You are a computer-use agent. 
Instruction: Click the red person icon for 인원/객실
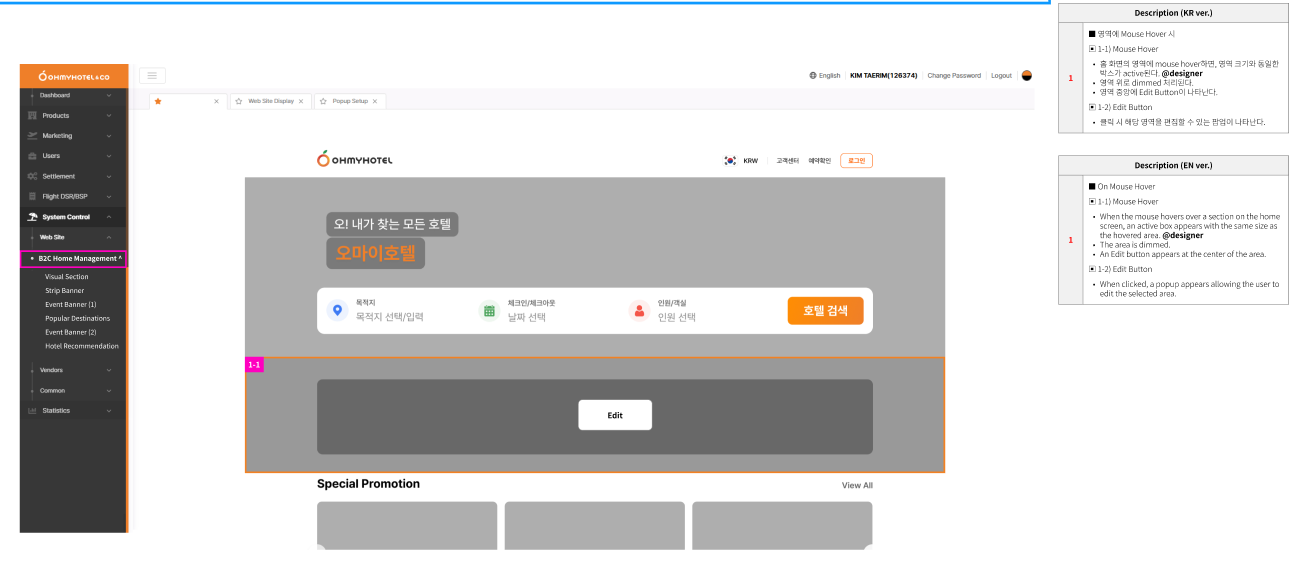point(639,310)
